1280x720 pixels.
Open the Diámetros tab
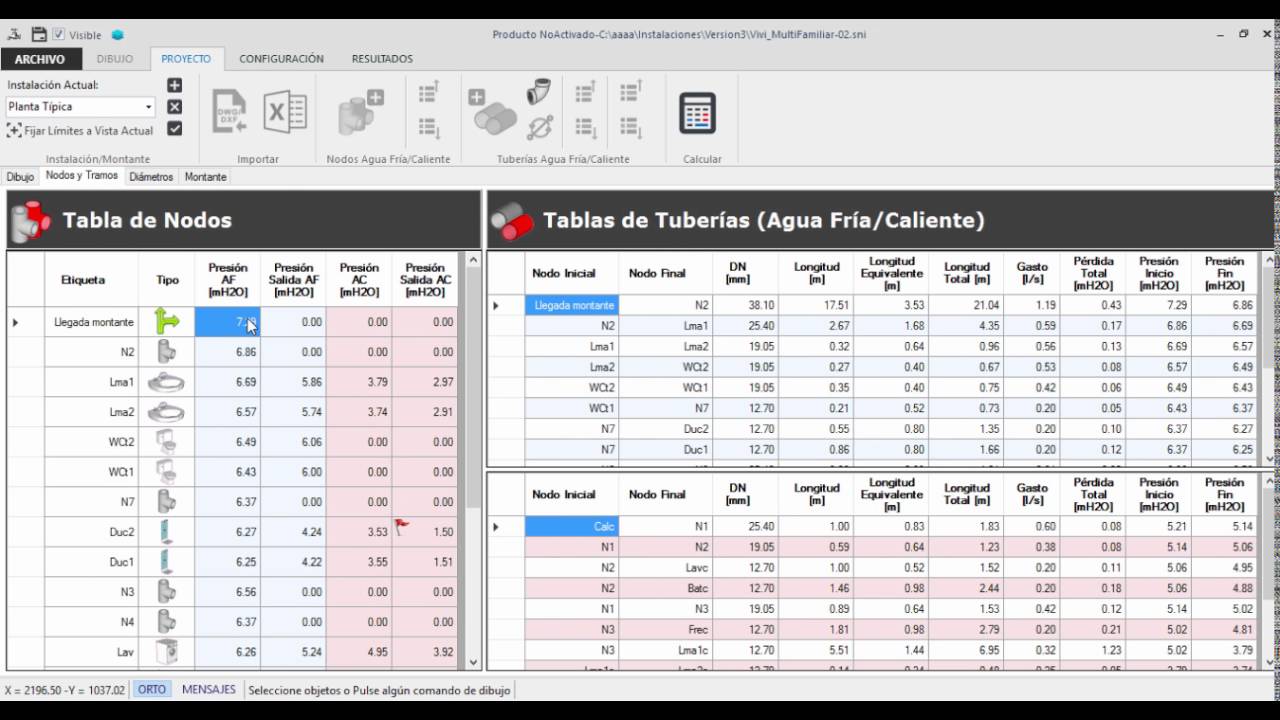click(x=152, y=177)
